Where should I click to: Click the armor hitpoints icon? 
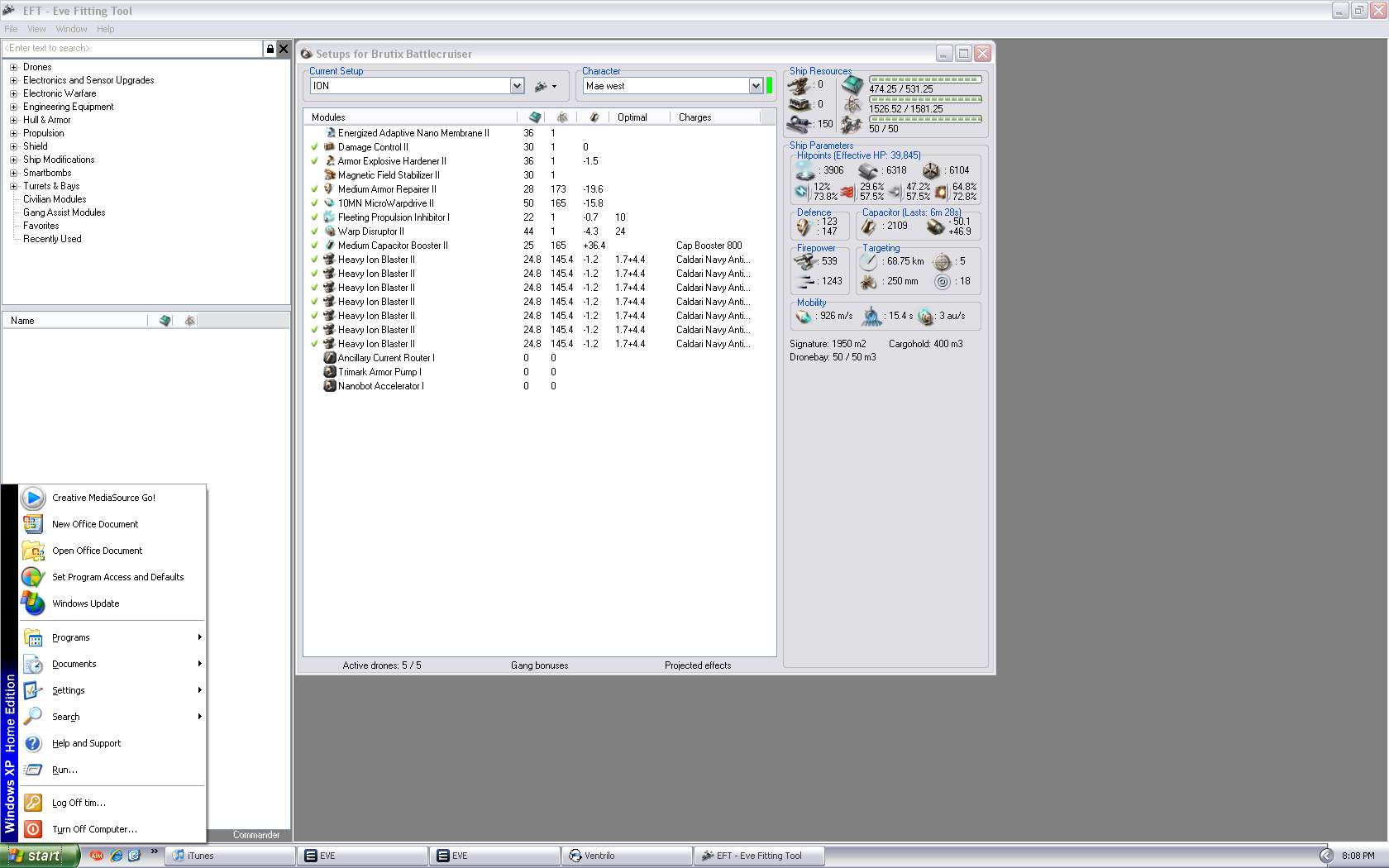868,170
